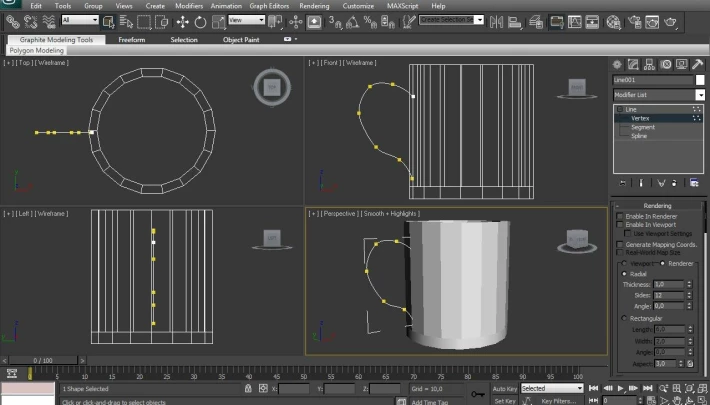Open the Customize menu
Image resolution: width=710 pixels, height=405 pixels.
358,6
